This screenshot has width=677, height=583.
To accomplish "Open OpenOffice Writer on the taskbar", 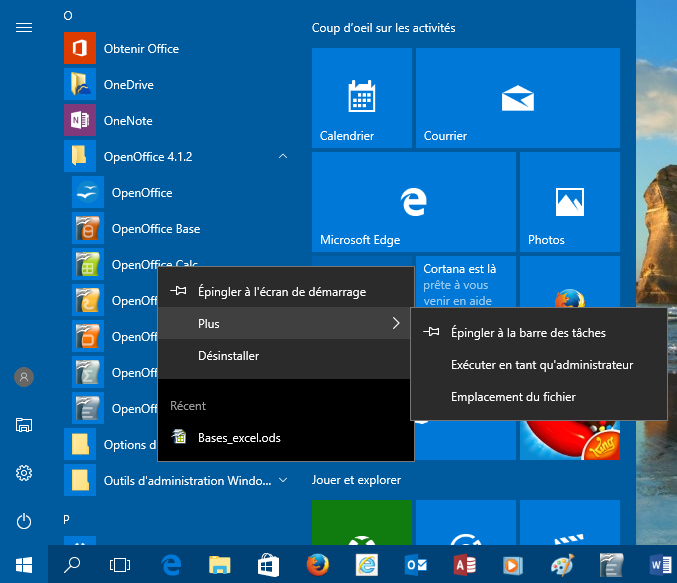I will tap(611, 565).
